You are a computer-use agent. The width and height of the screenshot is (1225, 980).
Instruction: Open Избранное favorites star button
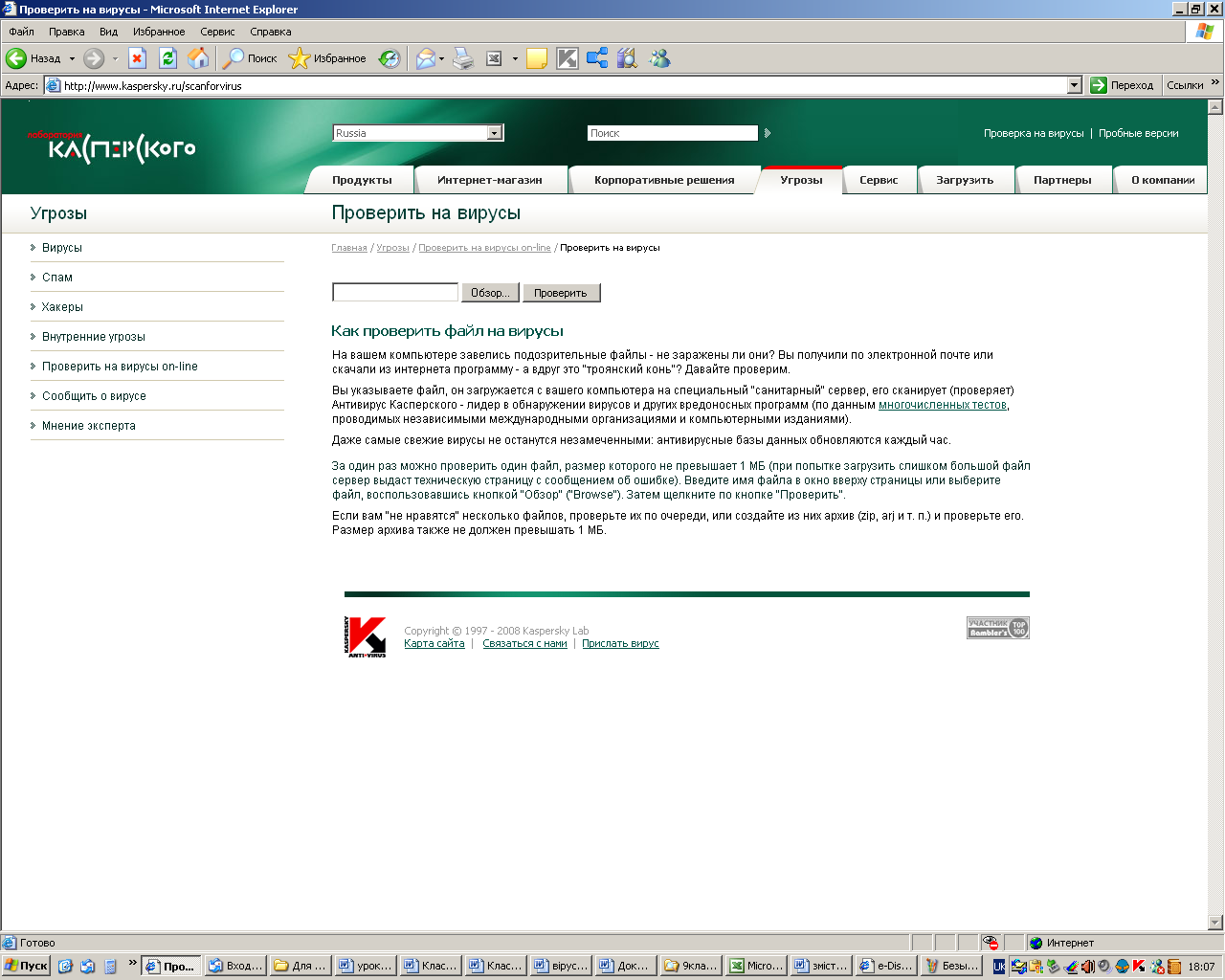(328, 58)
